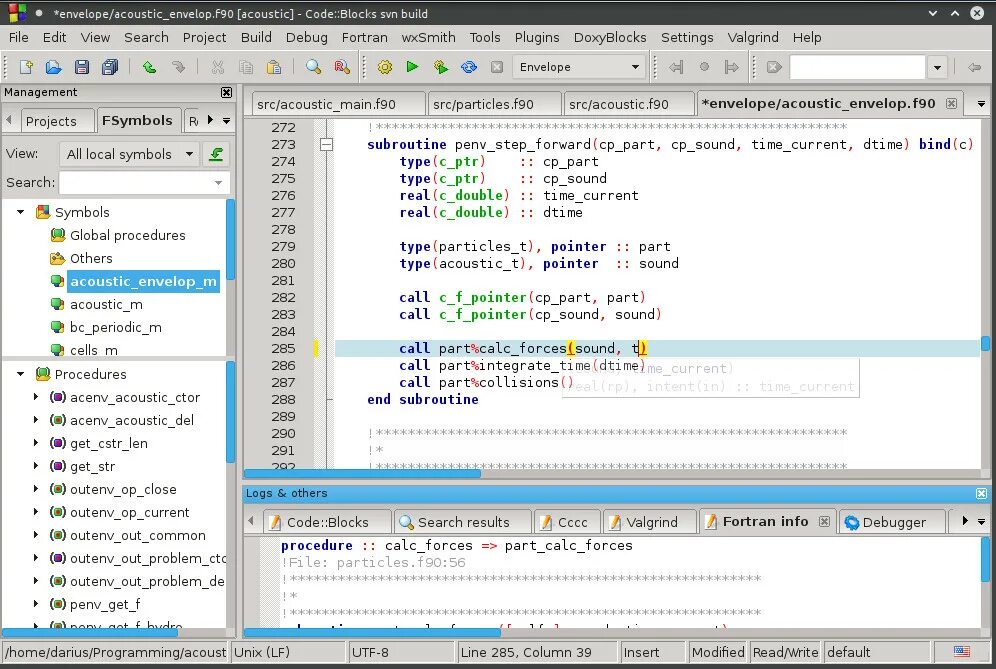Screen dimensions: 996x669
Task: Click the horizontal scrollbar under the editor
Action: coord(613,473)
